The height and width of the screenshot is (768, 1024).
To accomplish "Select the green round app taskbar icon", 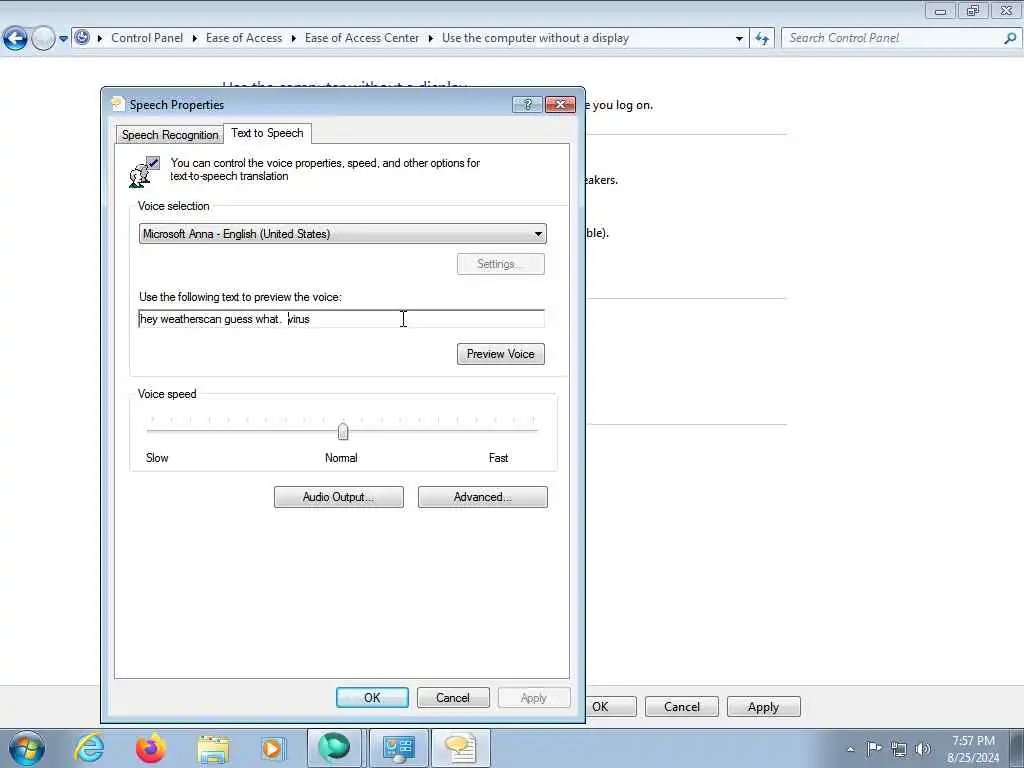I will point(334,748).
